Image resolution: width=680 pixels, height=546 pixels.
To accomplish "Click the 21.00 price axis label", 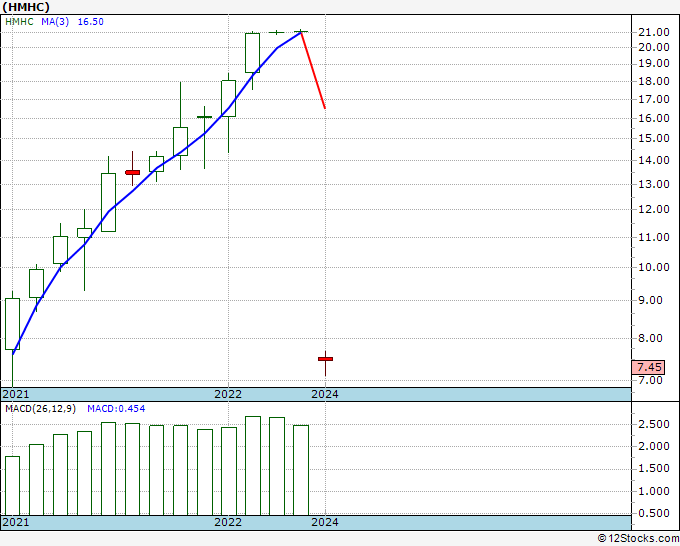I will tap(654, 32).
